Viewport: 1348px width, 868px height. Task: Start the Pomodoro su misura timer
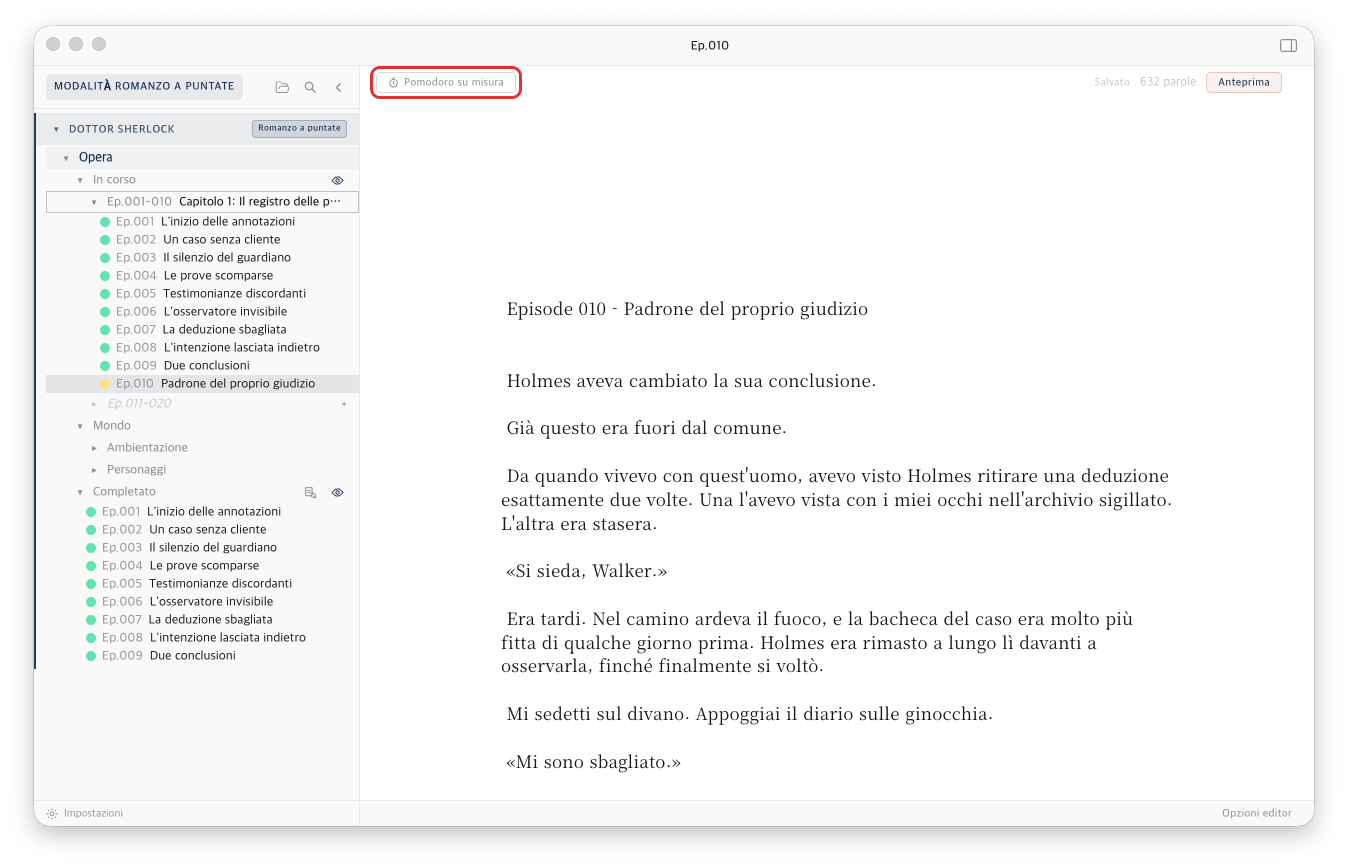pyautogui.click(x=446, y=82)
